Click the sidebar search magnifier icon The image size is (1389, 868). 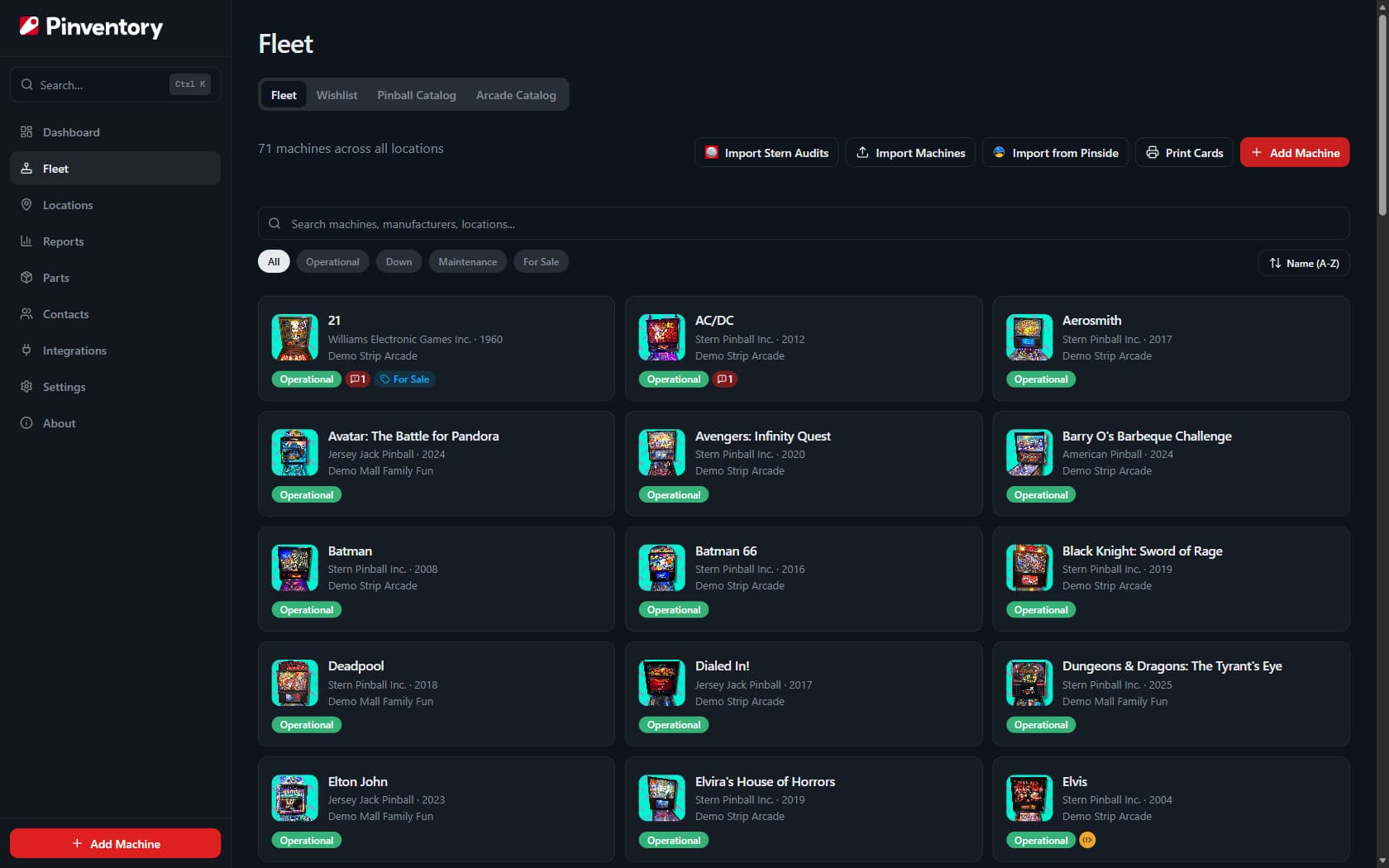27,84
